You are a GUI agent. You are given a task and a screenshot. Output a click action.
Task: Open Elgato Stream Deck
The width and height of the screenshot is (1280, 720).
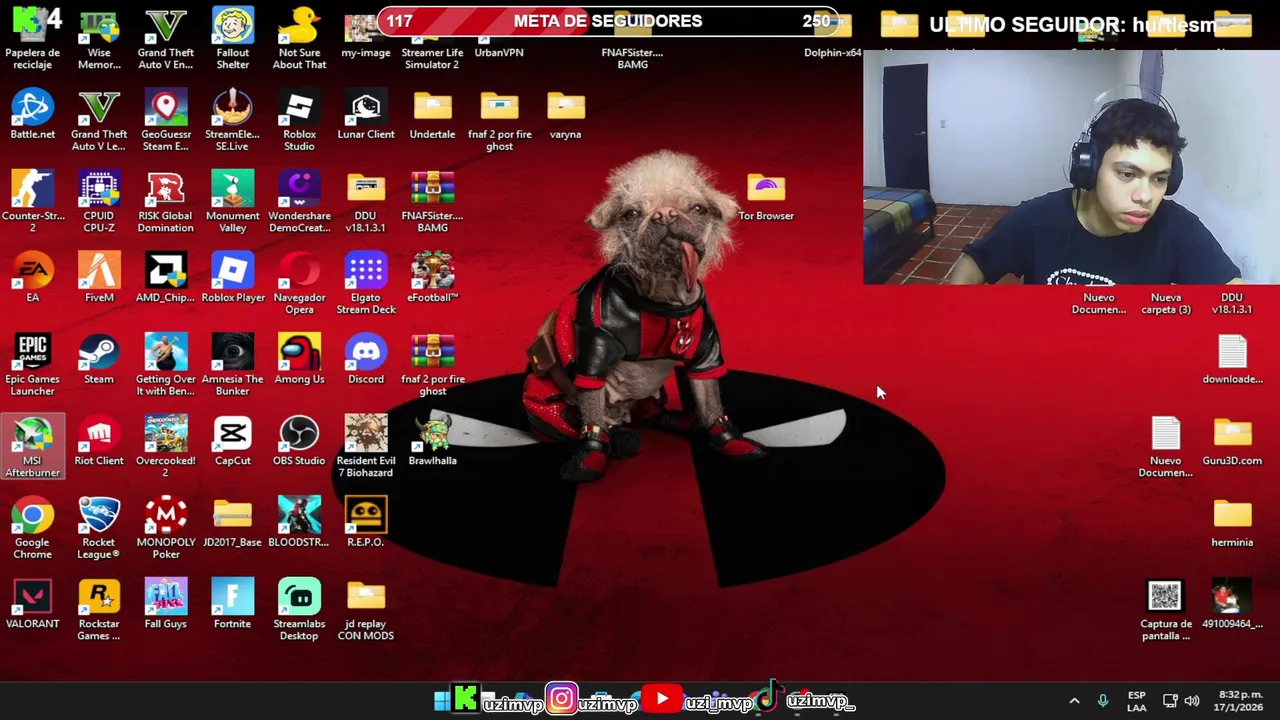366,283
